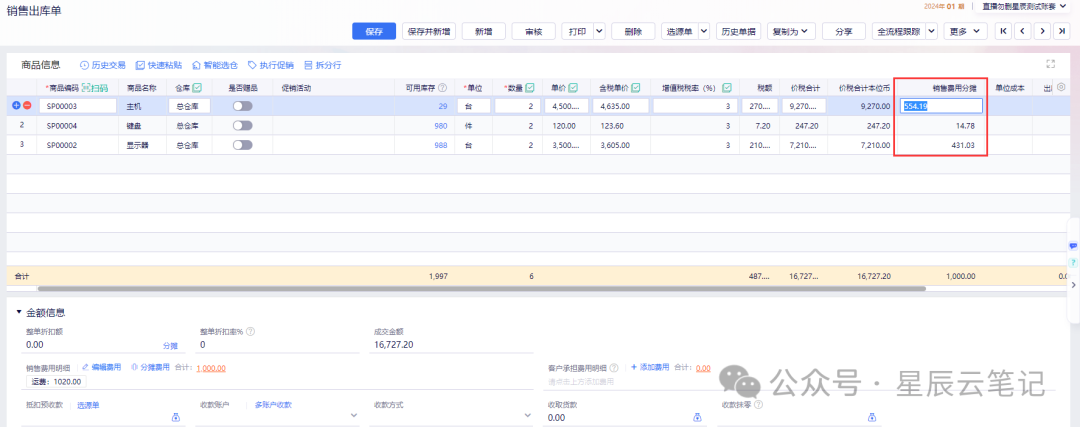
Task: Open 历史交易 history transactions
Action: [x=103, y=64]
